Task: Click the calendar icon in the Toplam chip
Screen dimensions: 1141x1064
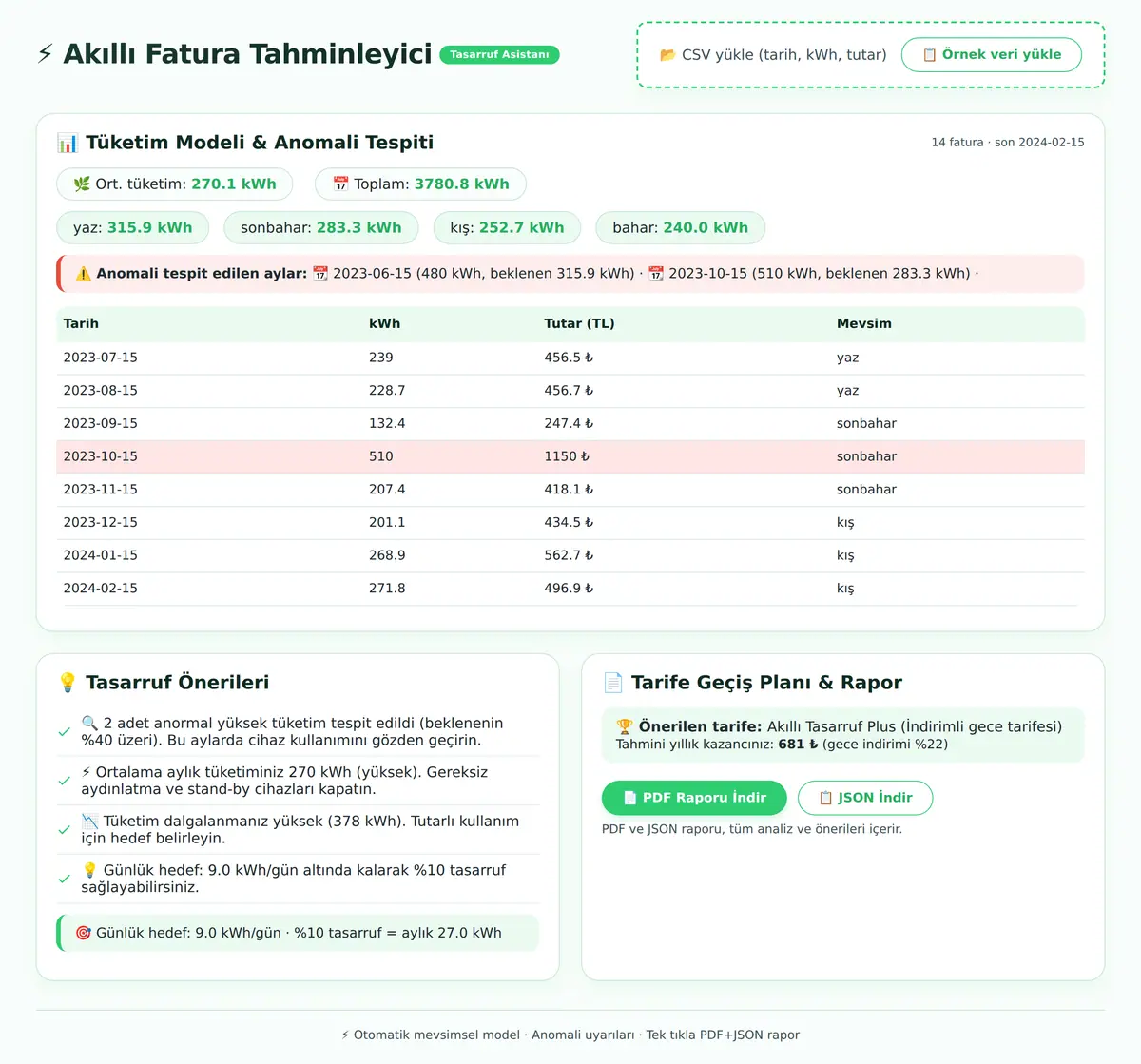Action: pos(340,184)
